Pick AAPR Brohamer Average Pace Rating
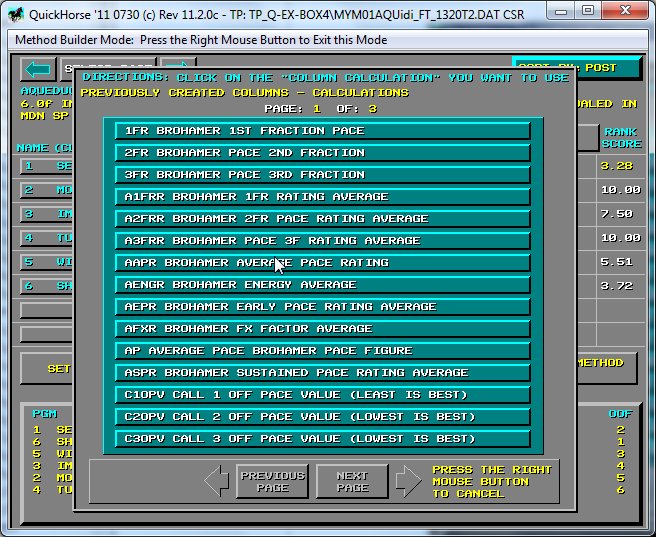The height and width of the screenshot is (537, 656). [322, 263]
